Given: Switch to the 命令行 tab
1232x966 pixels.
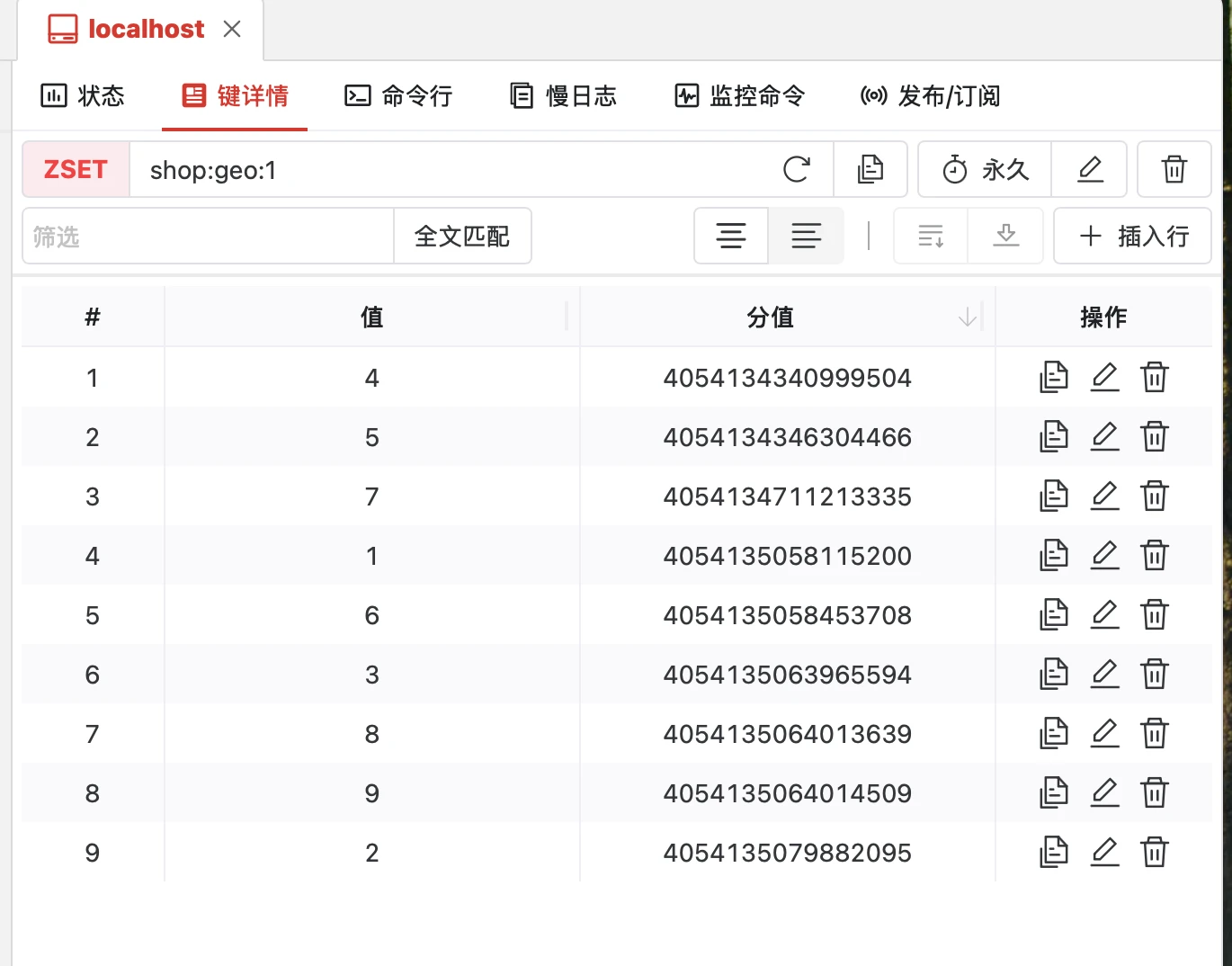Looking at the screenshot, I should [398, 96].
